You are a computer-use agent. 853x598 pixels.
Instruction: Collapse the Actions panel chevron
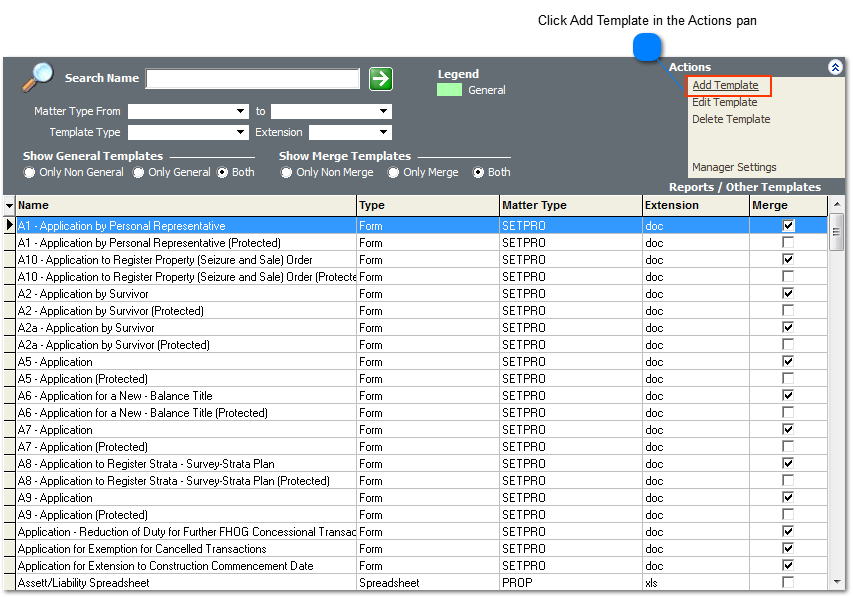point(835,67)
